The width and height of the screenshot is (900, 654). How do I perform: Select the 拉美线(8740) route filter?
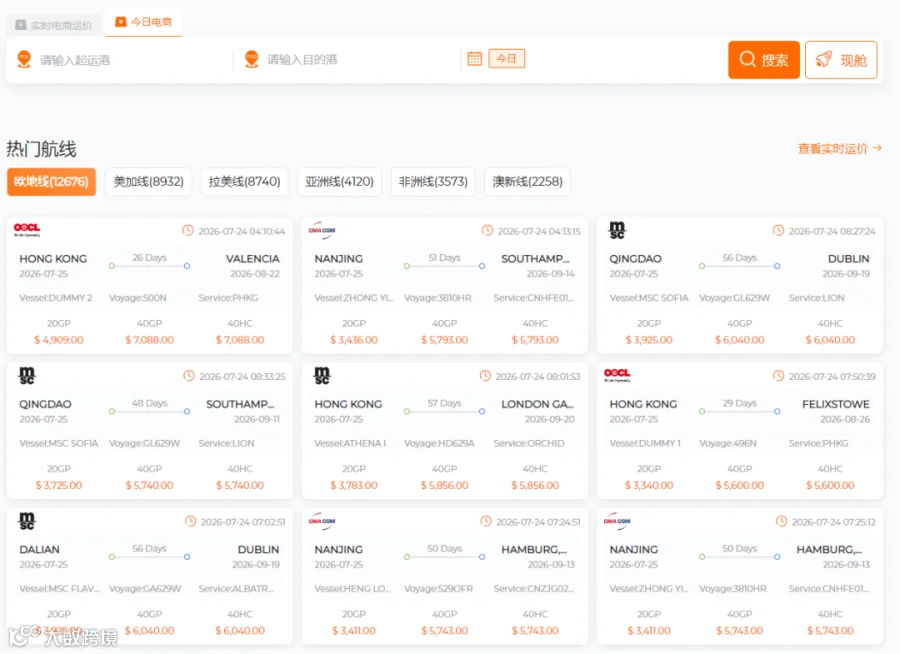click(x=245, y=181)
